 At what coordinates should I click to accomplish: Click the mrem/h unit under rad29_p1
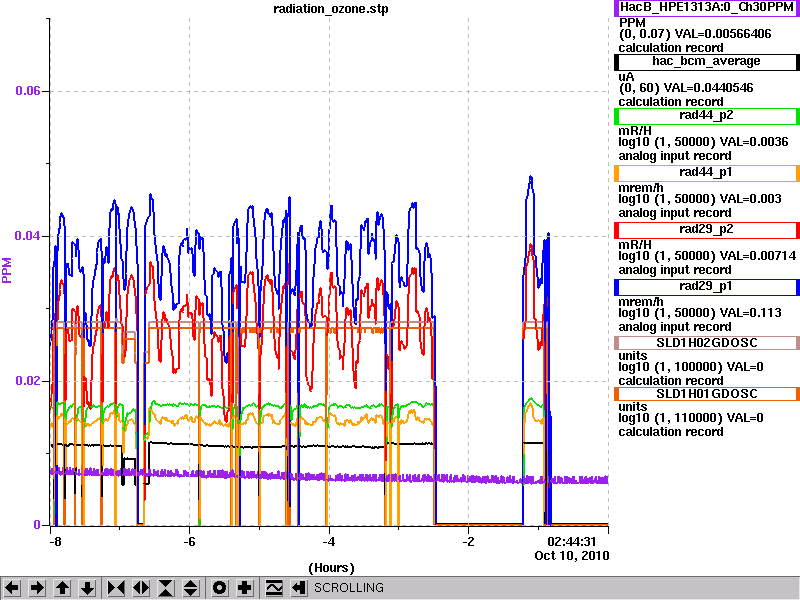pyautogui.click(x=640, y=303)
